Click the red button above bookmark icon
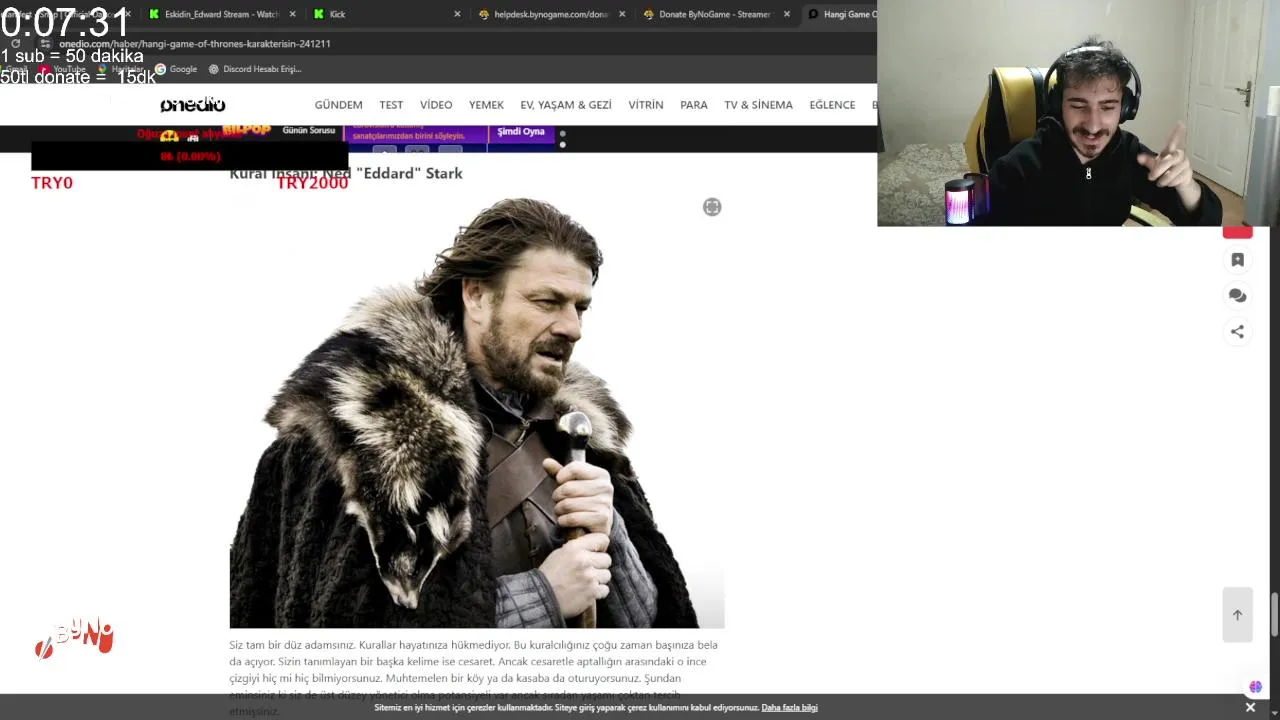The image size is (1280, 720). [1237, 233]
